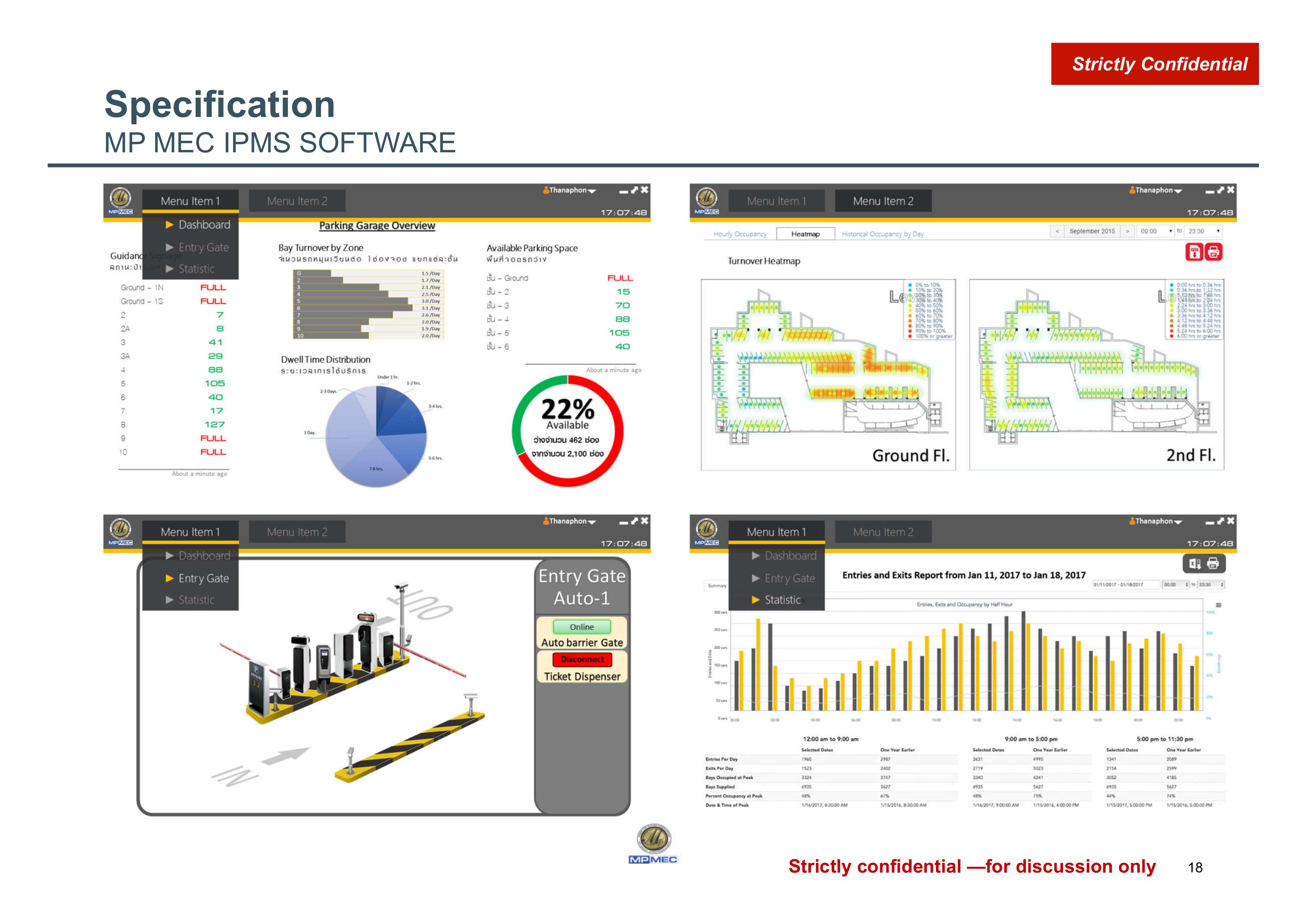Select the Summary tab in Entries report

tap(717, 585)
